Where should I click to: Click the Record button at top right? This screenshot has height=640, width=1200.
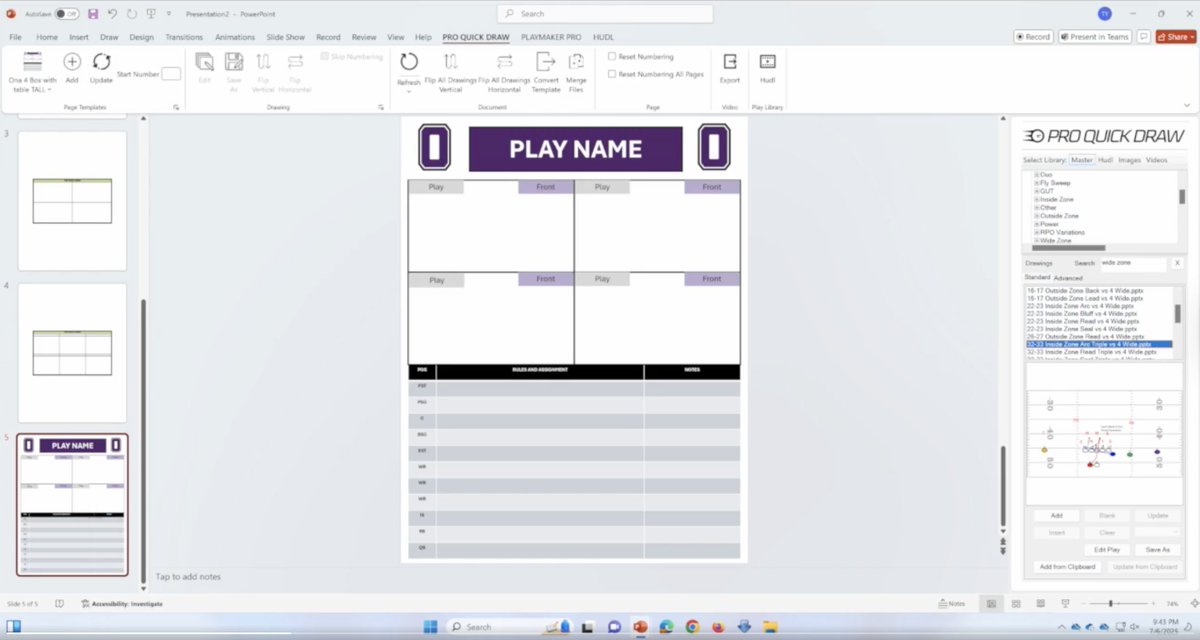pyautogui.click(x=1034, y=37)
